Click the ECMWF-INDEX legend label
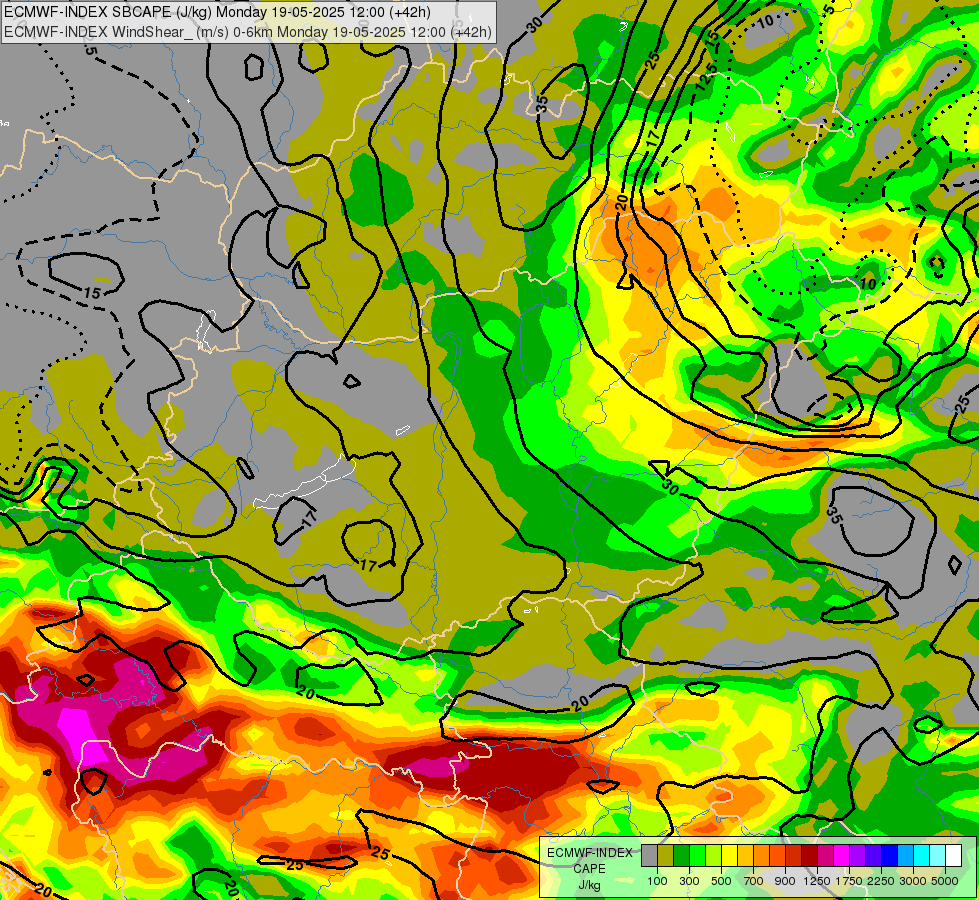 [589, 853]
